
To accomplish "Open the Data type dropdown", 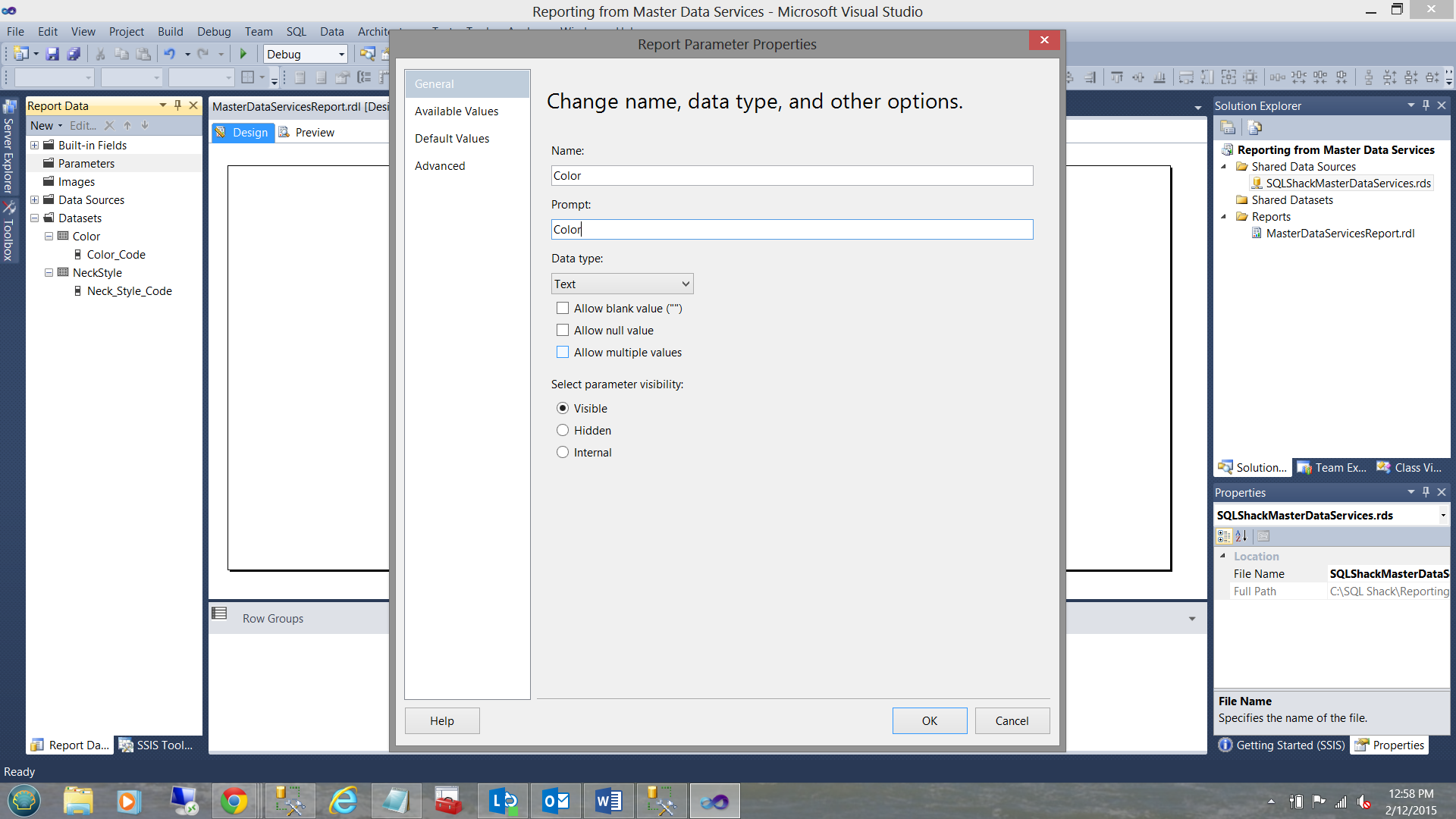I will pos(622,284).
